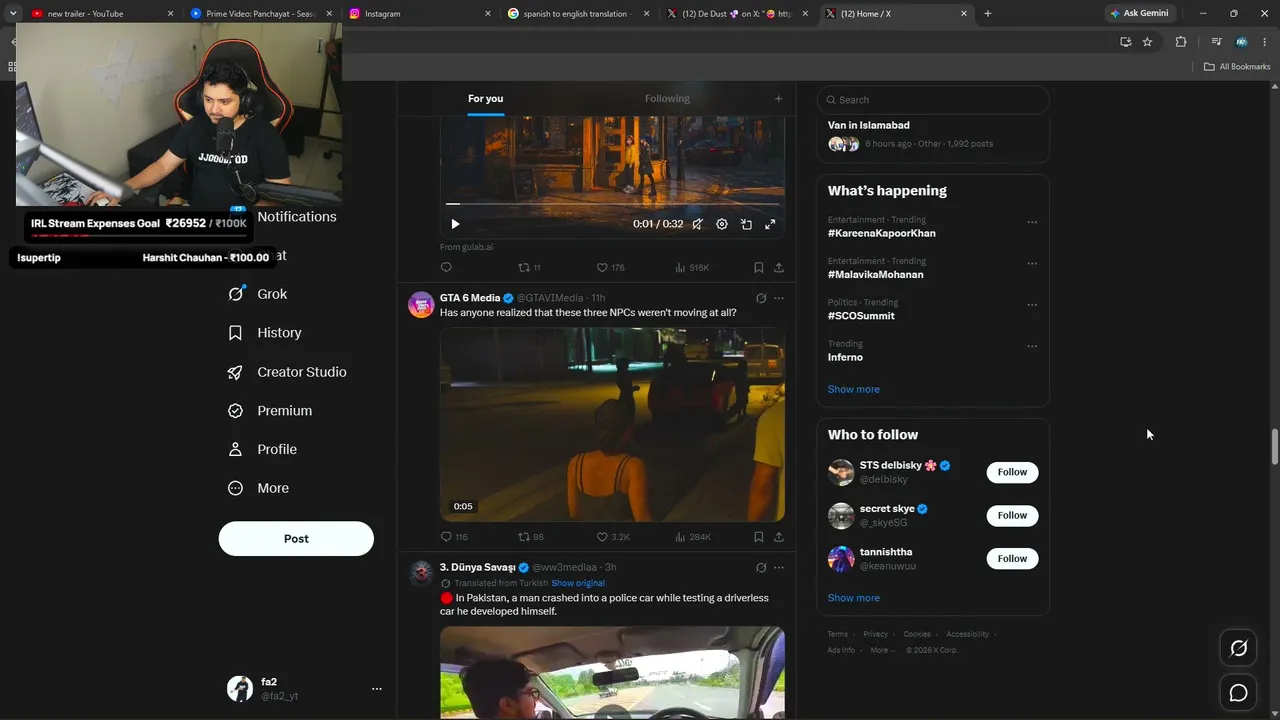Open the floating Grok button
Viewport: 1280px width, 720px height.
coord(1238,648)
